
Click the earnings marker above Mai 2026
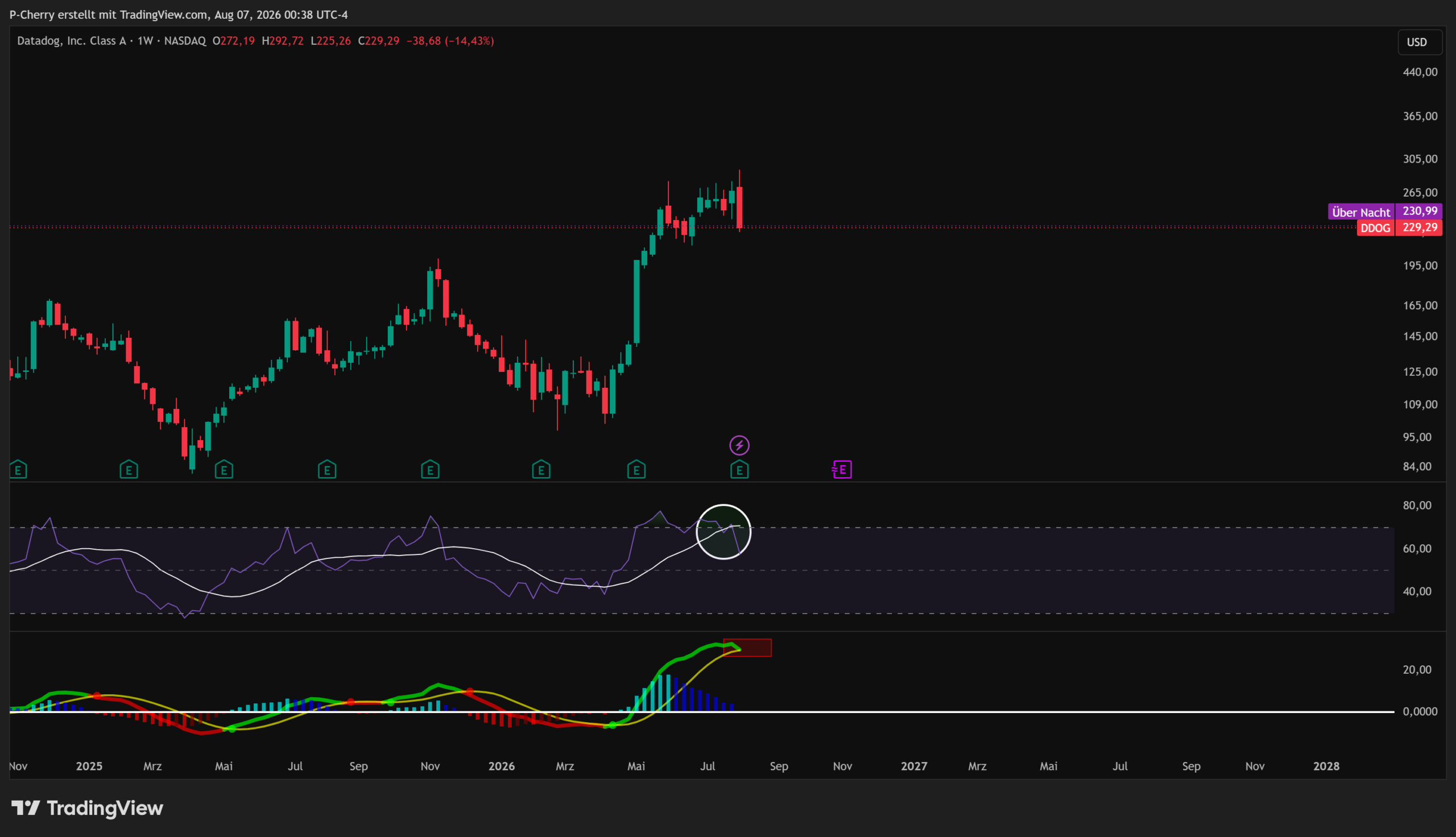tap(636, 470)
